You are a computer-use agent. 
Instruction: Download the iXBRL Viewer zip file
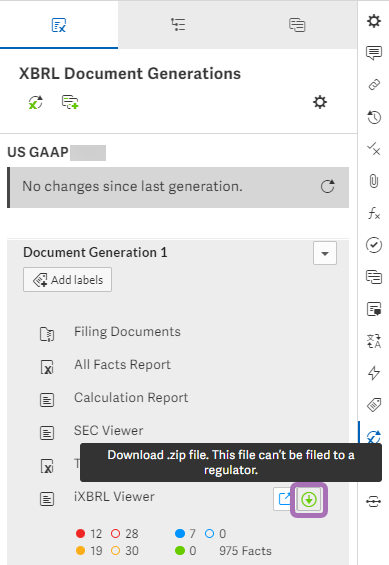pyautogui.click(x=309, y=500)
